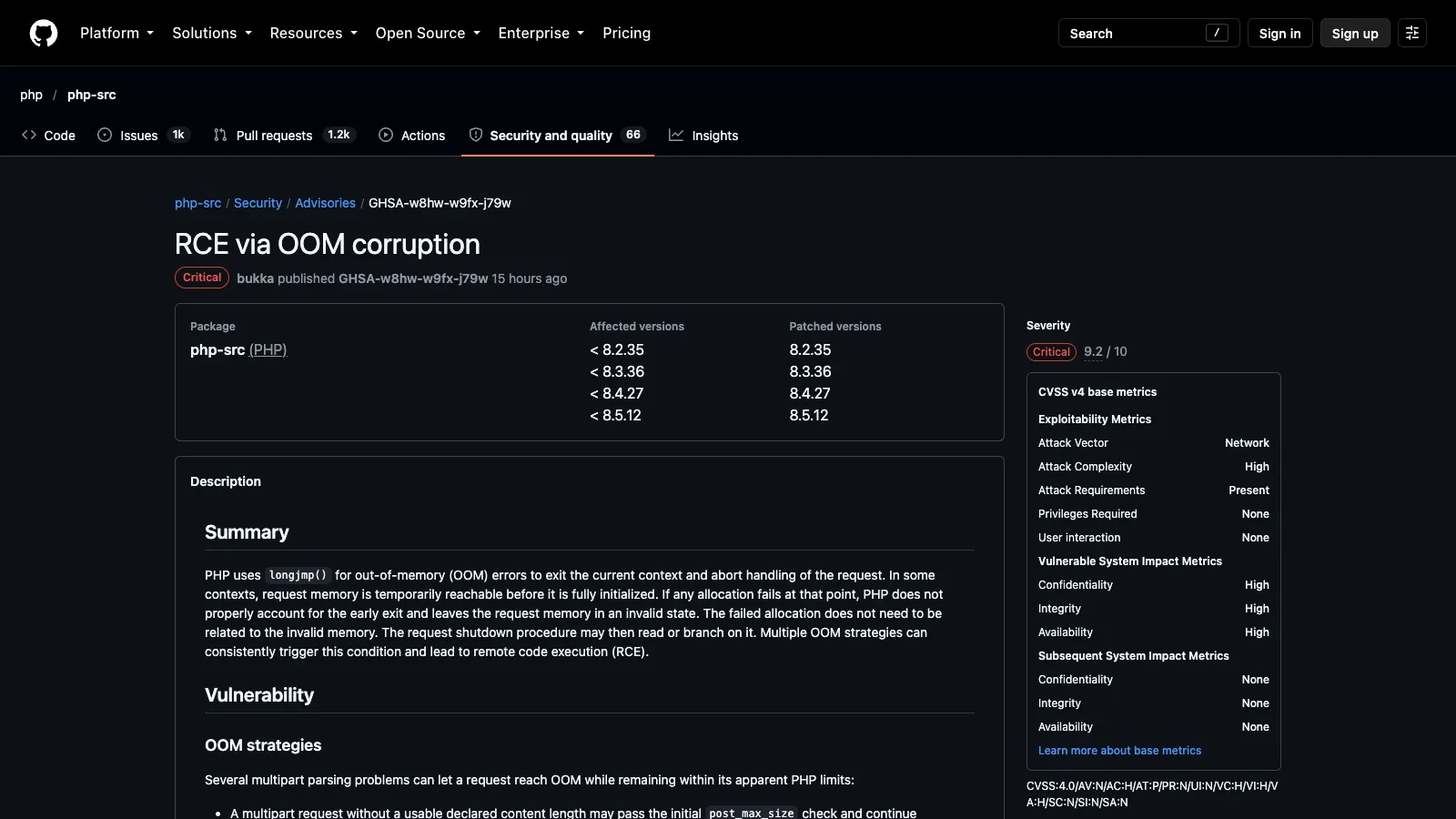This screenshot has height=819, width=1456.
Task: Open the Actions tab
Action: tap(412, 136)
